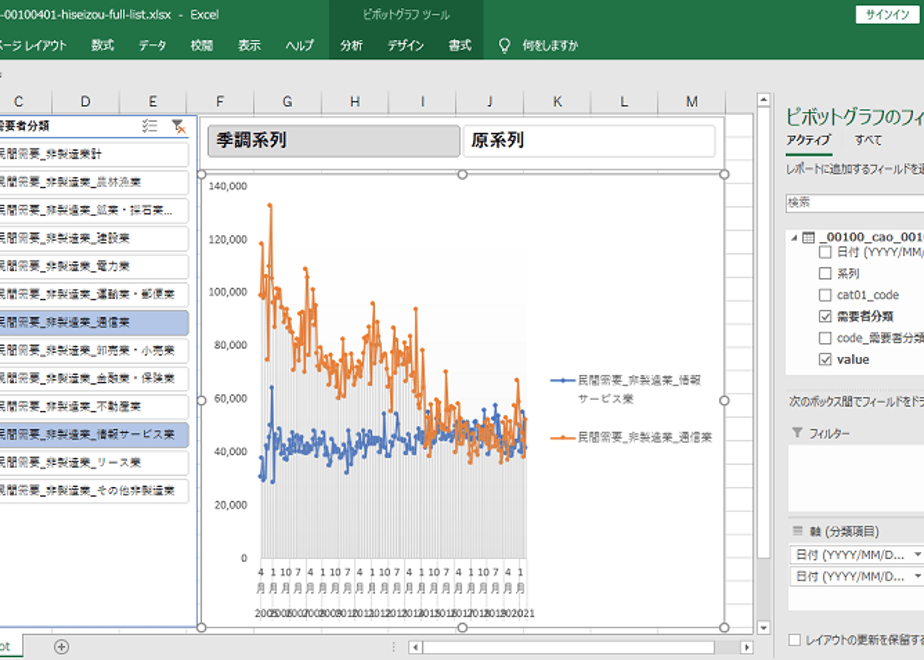
Task: Select slicer item 民間需要_非製造業_建設業
Action: 93,239
